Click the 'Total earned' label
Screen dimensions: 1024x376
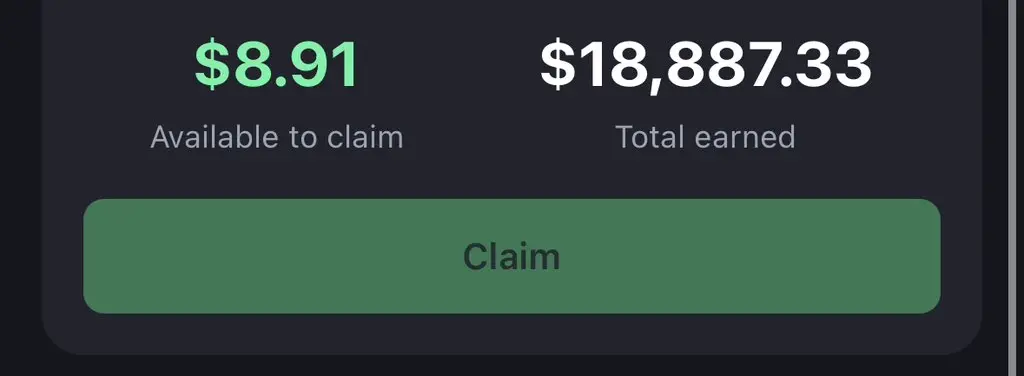705,137
